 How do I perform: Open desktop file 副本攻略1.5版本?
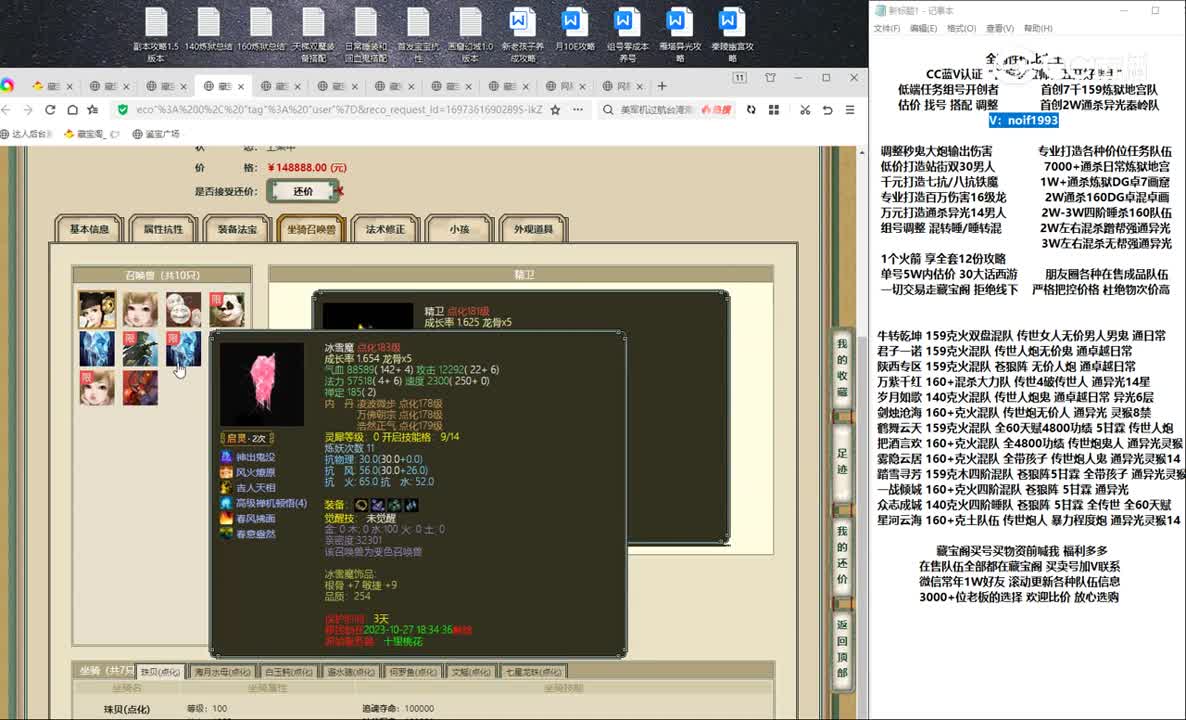click(x=156, y=35)
